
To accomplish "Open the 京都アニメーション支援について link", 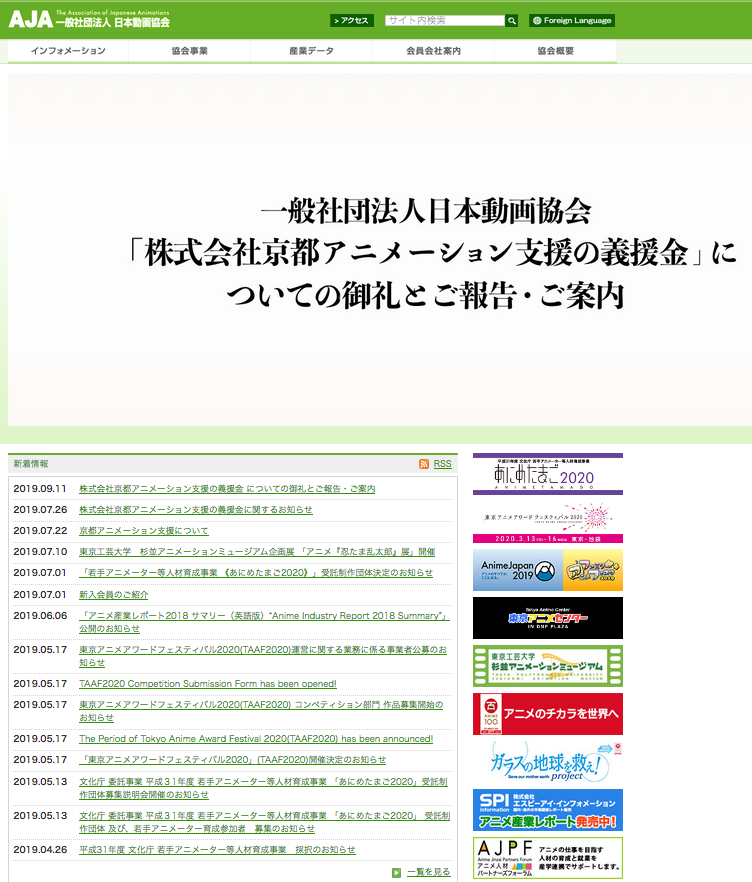I will 144,531.
